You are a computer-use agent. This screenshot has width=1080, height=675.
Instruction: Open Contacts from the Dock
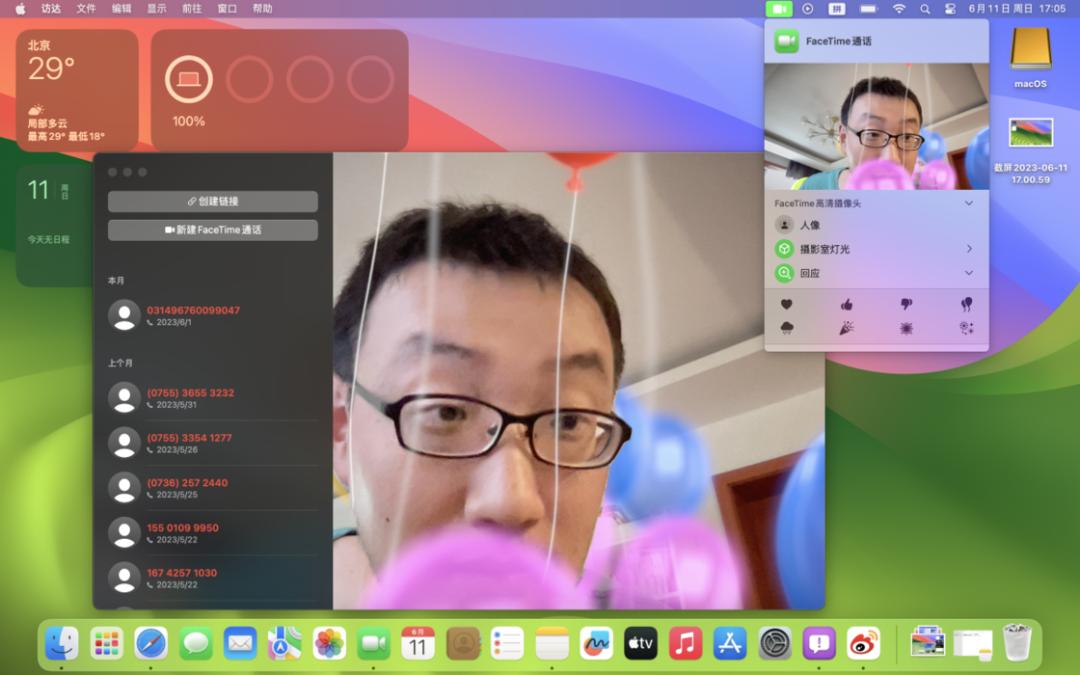click(463, 644)
